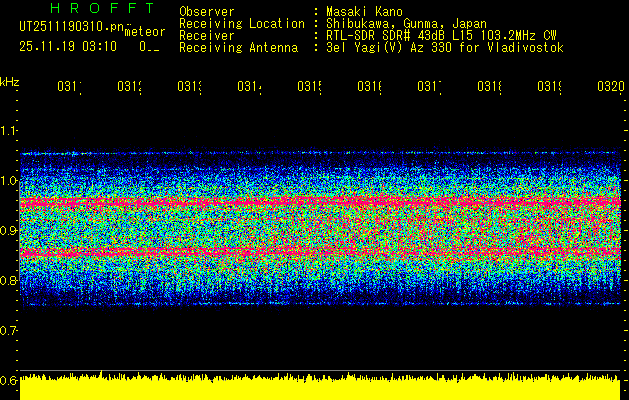Image resolution: width=629 pixels, height=400 pixels.
Task: Click the 0.7 kHz axis tick label
Action: tap(10, 330)
